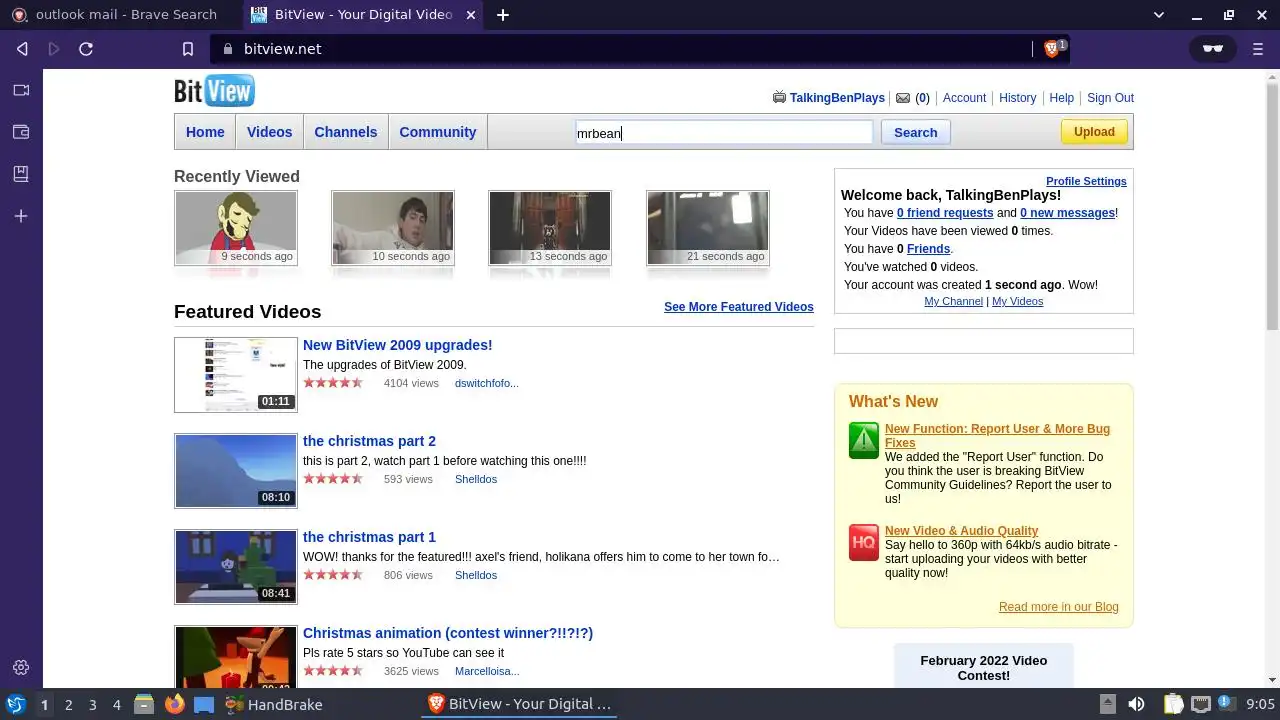This screenshot has height=720, width=1280.
Task: Go to the Channels tab
Action: click(x=346, y=132)
